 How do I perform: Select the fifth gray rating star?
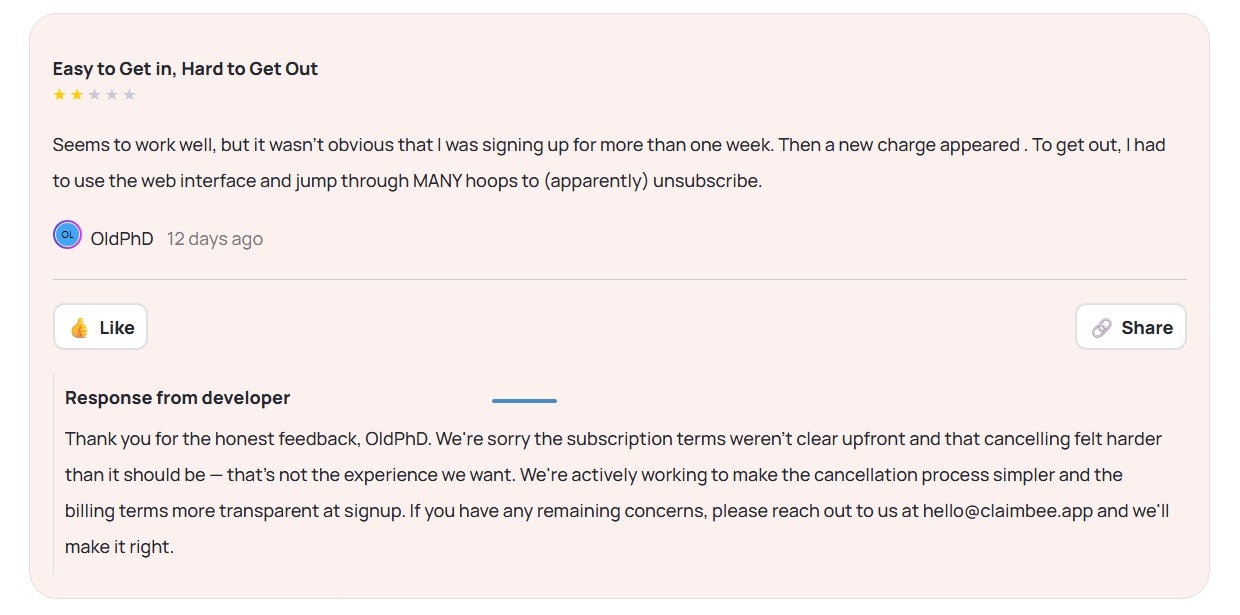coord(129,95)
